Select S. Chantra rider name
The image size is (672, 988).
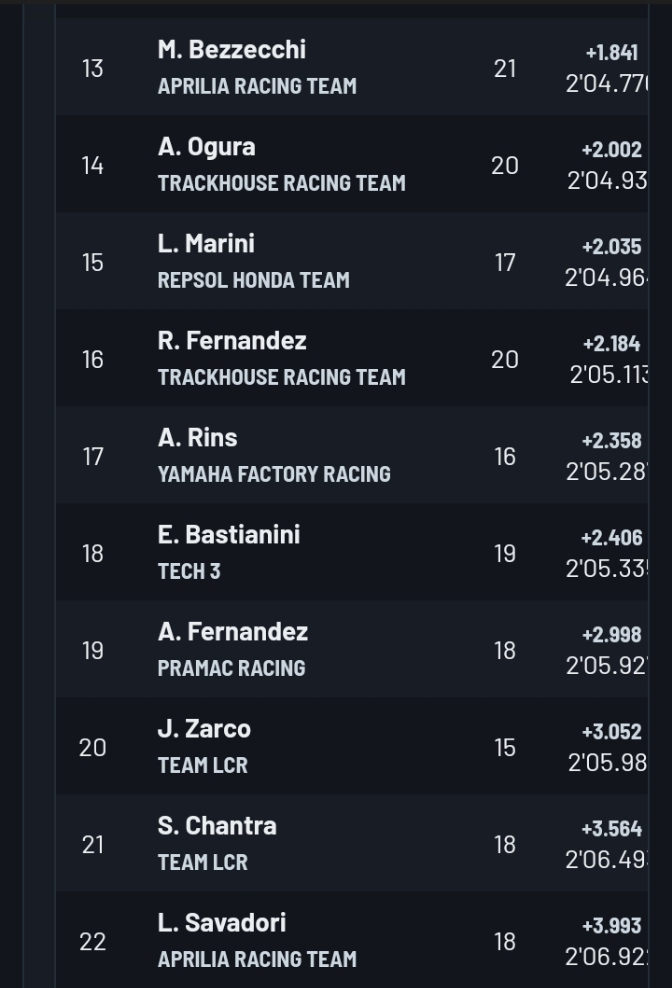(x=216, y=826)
